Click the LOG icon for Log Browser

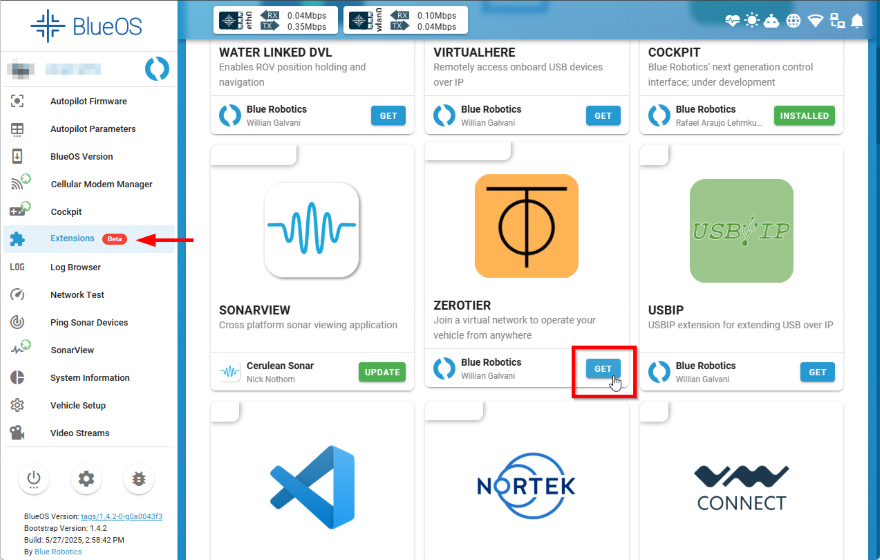(x=17, y=267)
